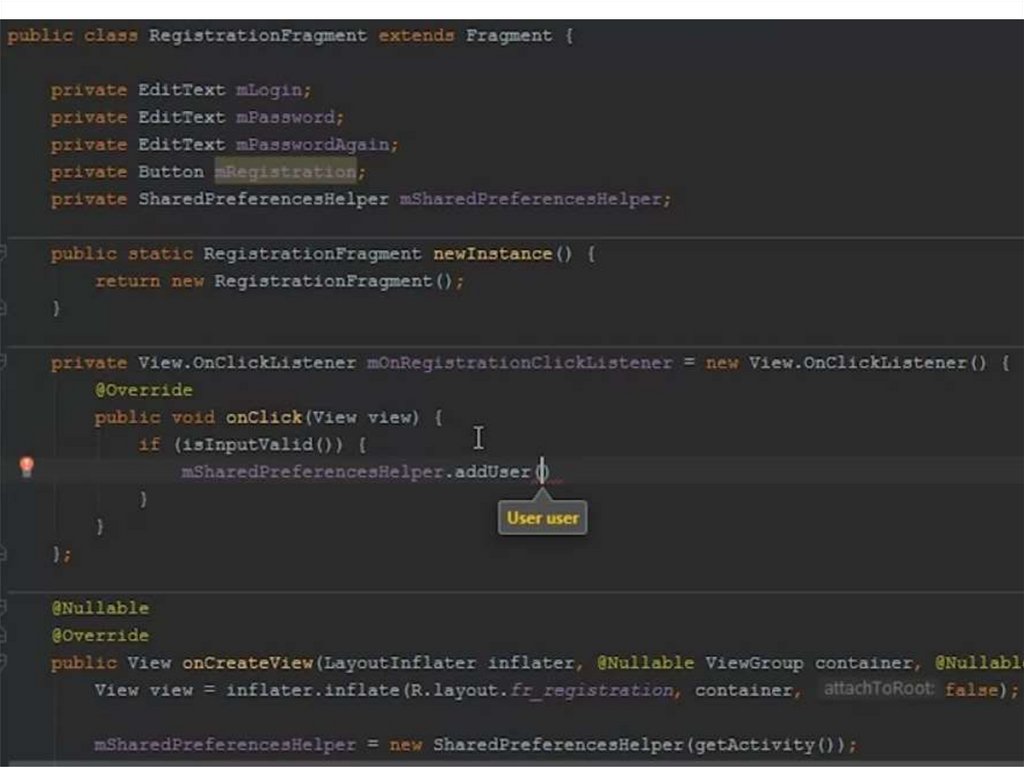Screen dimensions: 1024x767
Task: Click the attachToRoot inline parameter hint
Action: (879, 689)
